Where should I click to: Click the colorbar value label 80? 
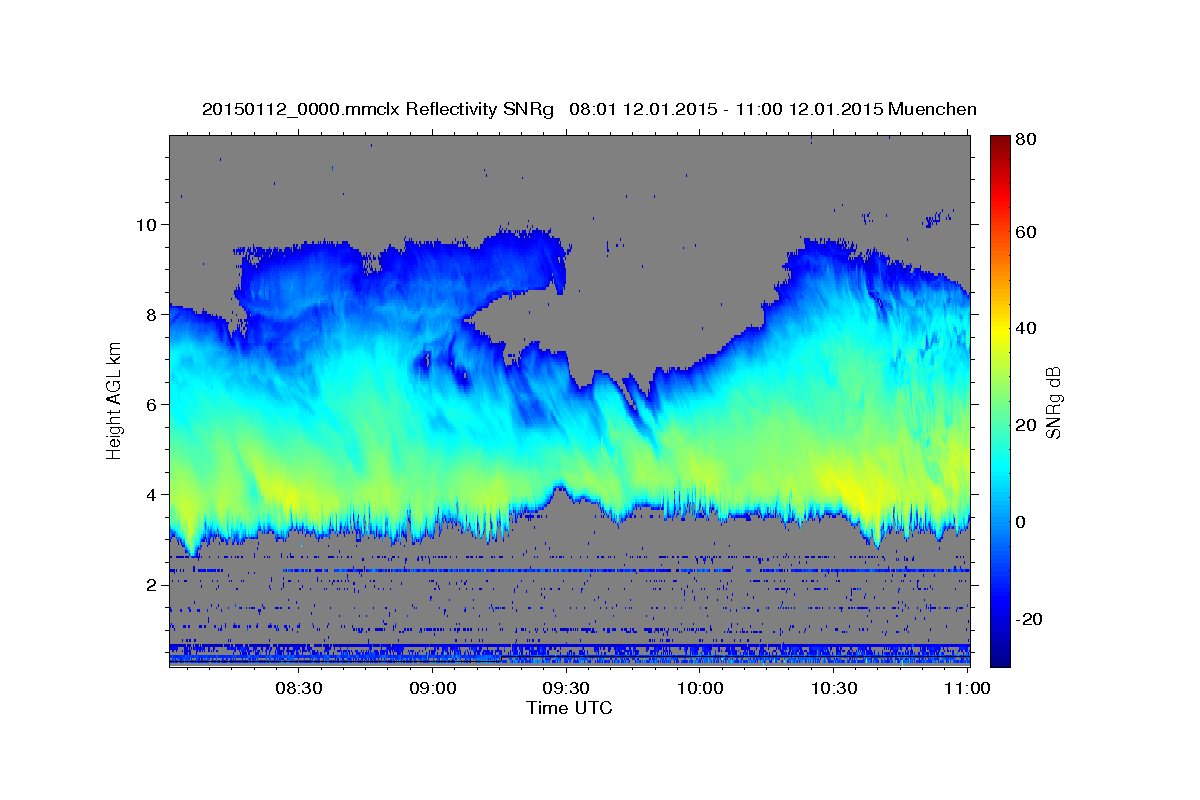pos(1025,140)
